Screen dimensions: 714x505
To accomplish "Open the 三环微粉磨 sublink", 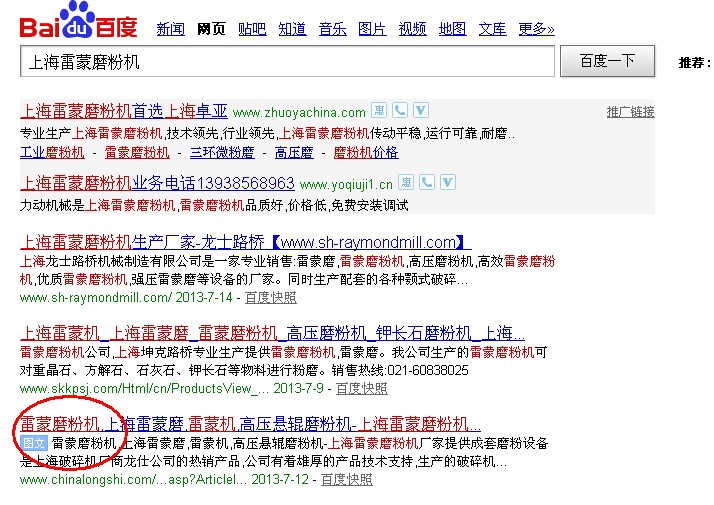I will coord(222,152).
